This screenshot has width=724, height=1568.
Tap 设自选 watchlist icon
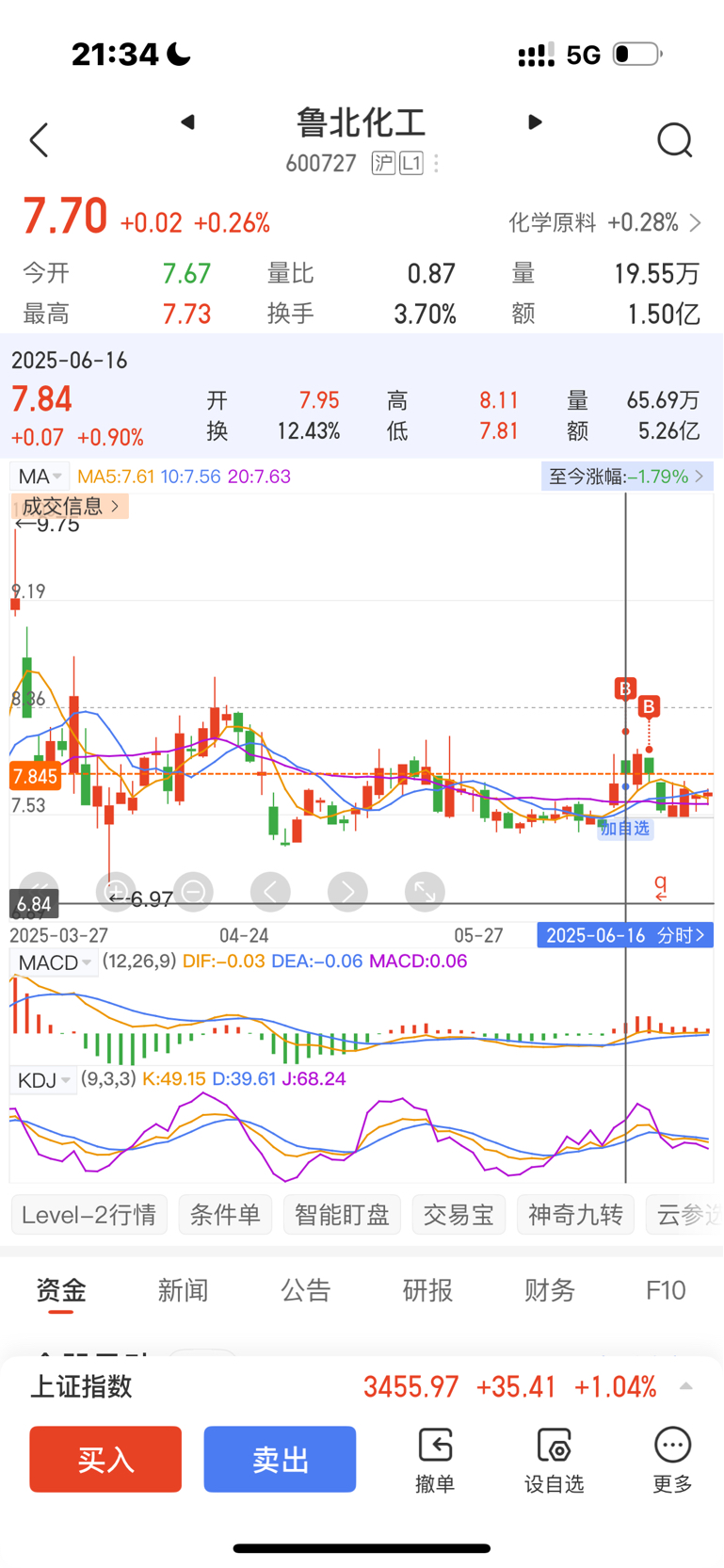[x=554, y=1460]
